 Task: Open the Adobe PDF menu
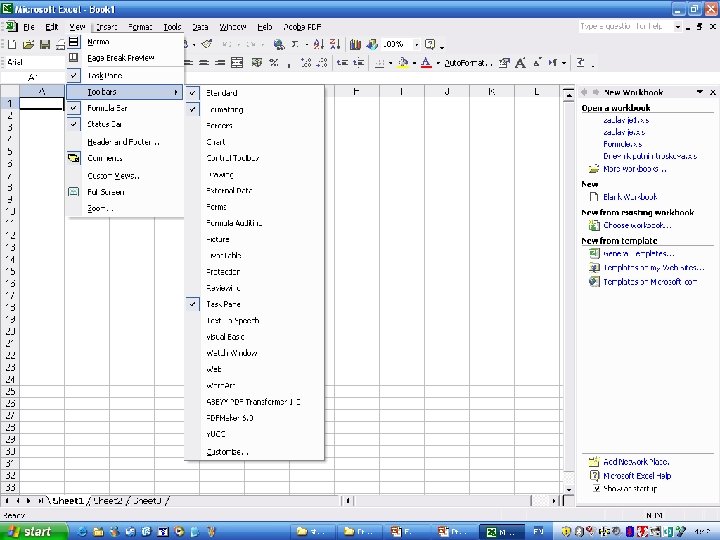coord(302,27)
